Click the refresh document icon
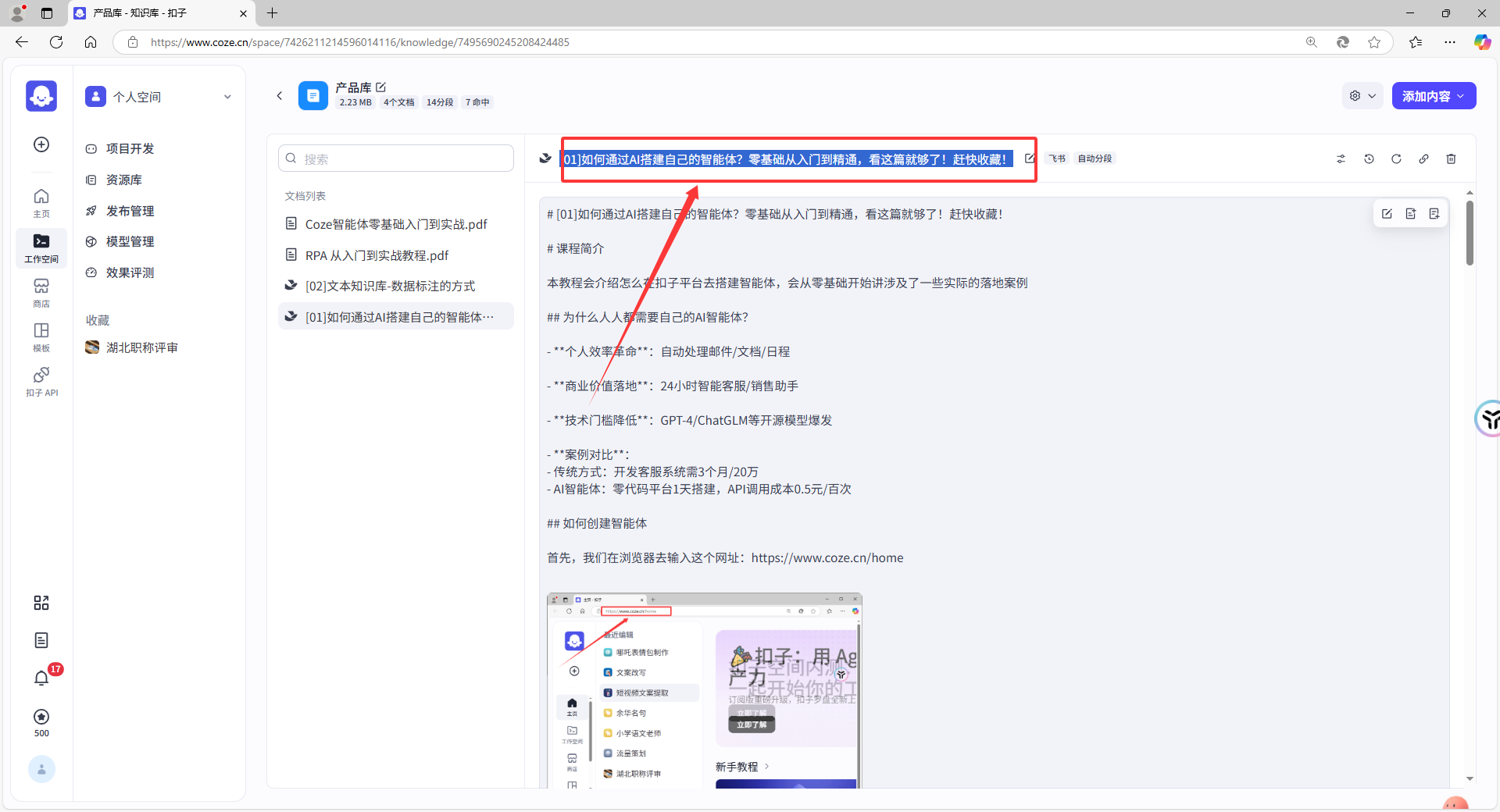The height and width of the screenshot is (812, 1500). 1396,158
